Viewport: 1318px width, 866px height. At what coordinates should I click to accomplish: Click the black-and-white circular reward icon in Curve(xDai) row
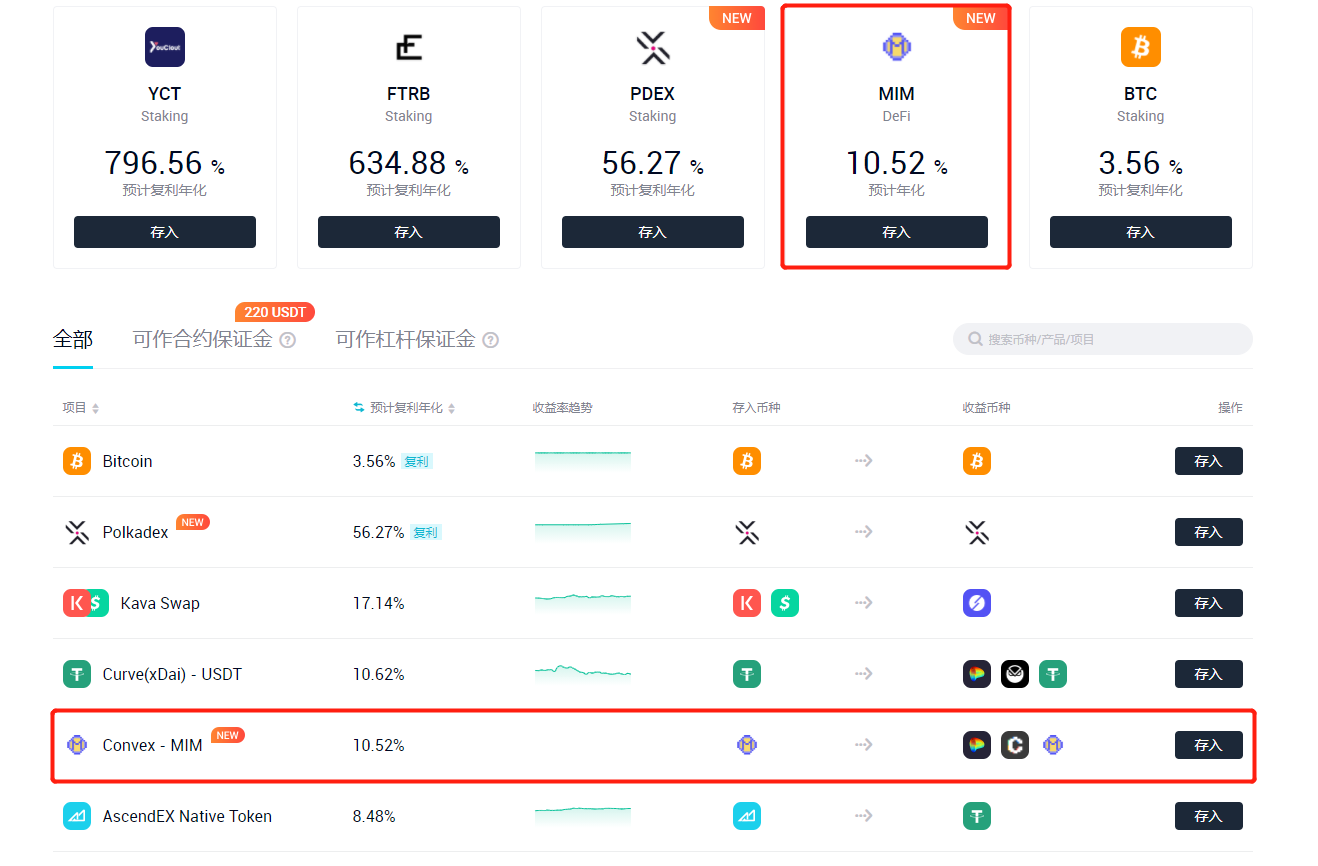click(x=1015, y=674)
